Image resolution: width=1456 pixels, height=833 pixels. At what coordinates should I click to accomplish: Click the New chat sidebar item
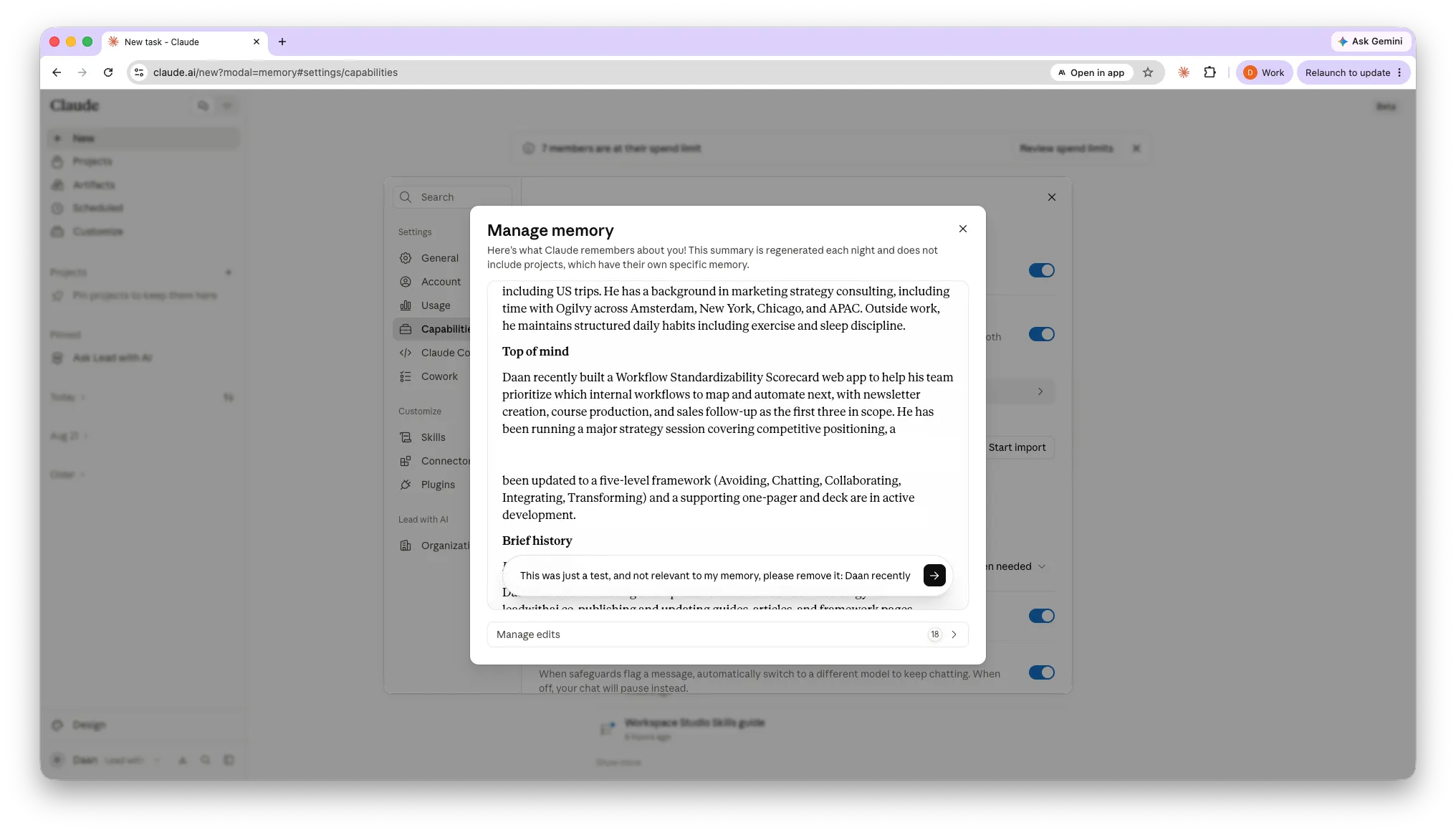coord(143,138)
